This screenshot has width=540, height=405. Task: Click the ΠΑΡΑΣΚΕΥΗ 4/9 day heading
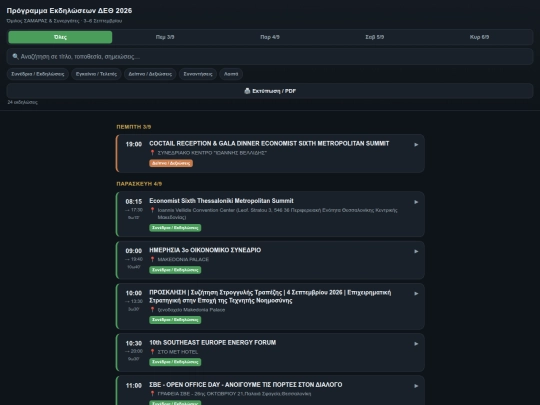coord(139,184)
